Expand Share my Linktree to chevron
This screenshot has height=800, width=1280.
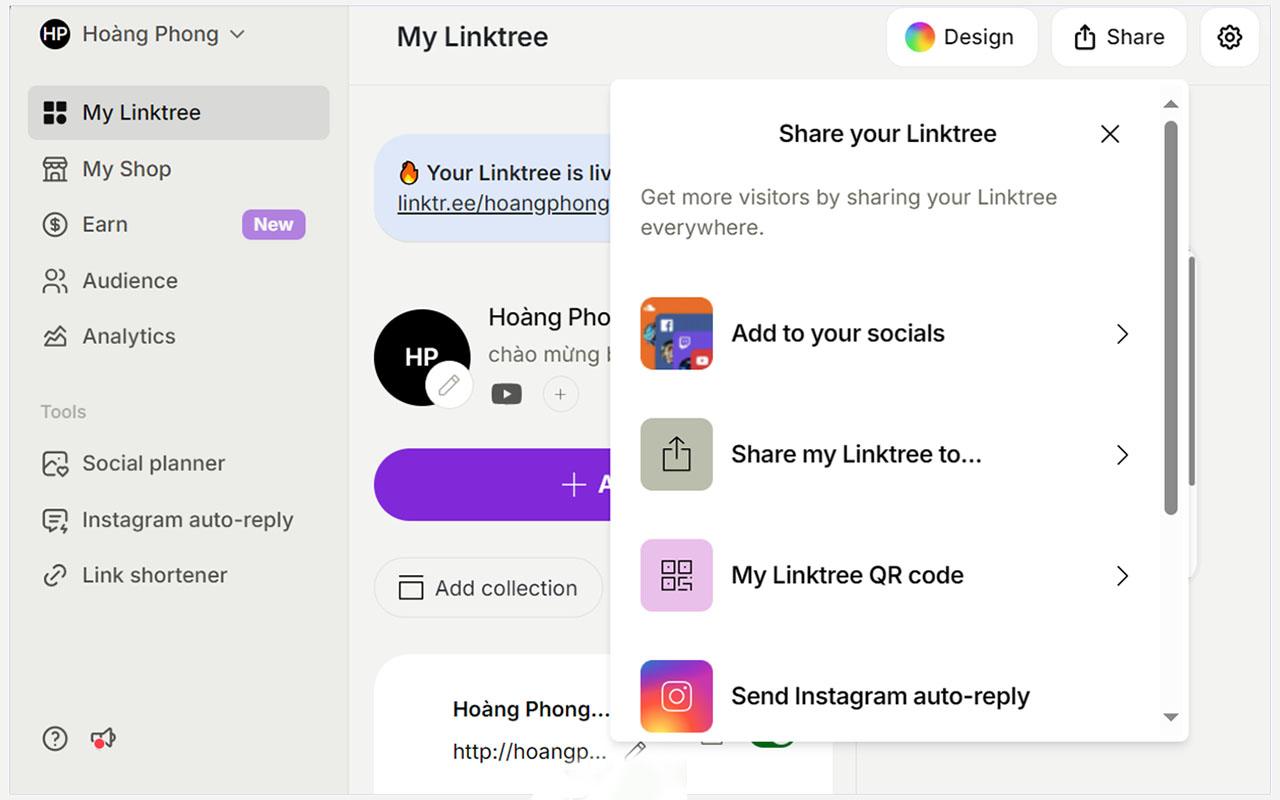coord(1122,455)
